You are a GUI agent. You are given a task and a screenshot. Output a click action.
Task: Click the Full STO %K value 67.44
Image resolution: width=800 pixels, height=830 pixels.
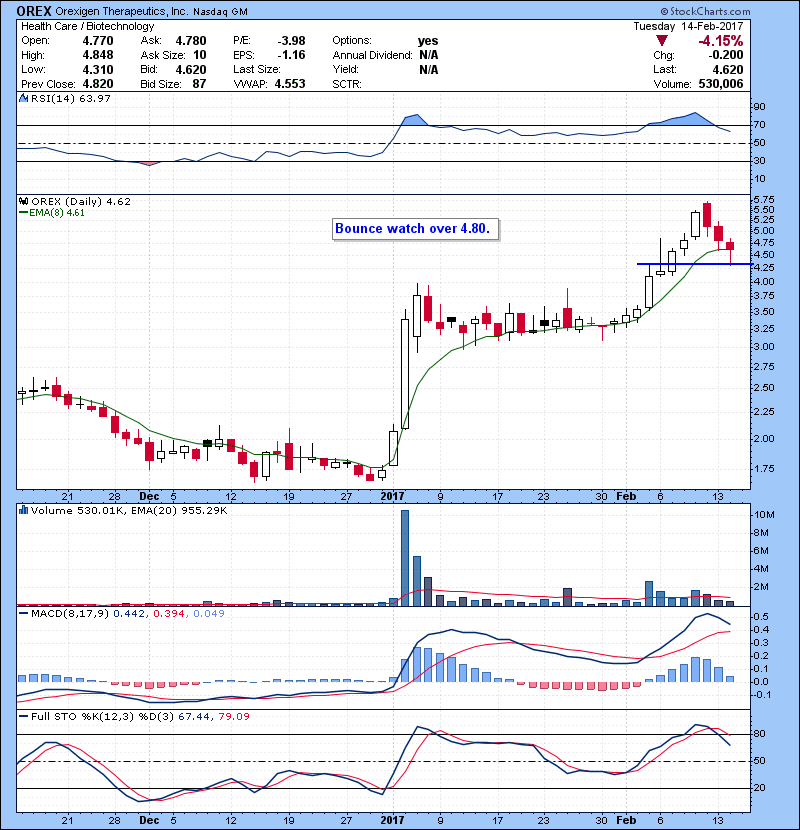point(193,716)
